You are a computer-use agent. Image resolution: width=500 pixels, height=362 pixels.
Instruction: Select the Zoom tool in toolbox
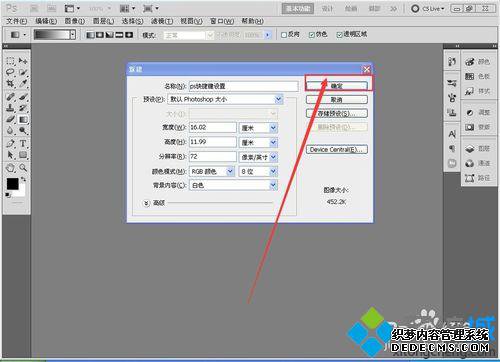[23, 168]
